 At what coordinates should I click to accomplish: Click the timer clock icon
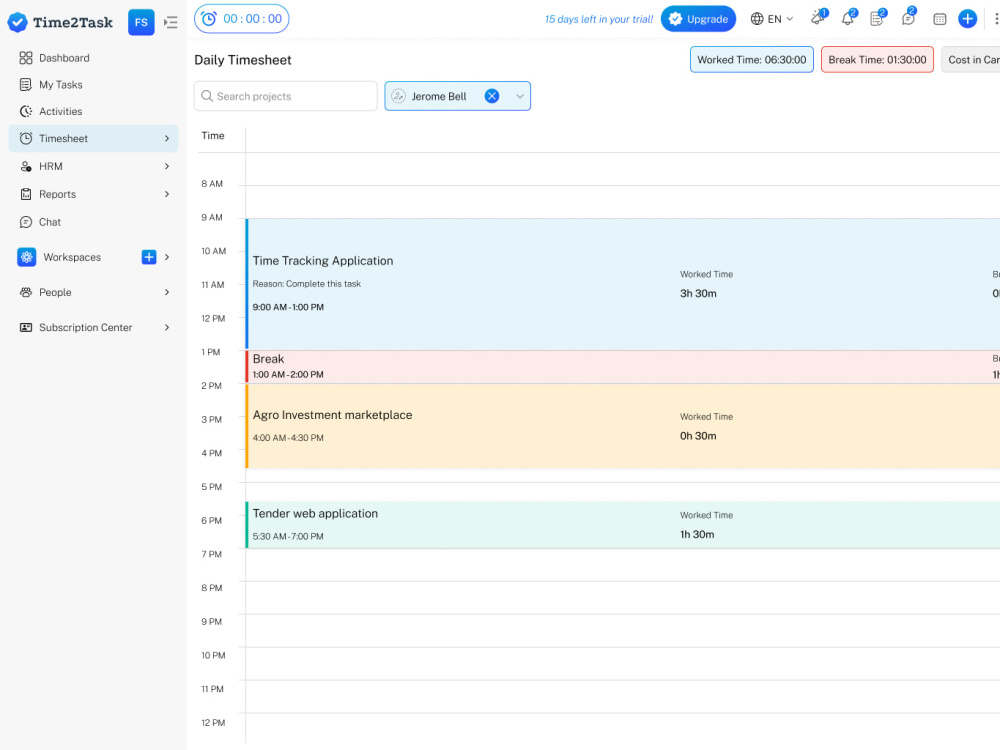click(209, 19)
